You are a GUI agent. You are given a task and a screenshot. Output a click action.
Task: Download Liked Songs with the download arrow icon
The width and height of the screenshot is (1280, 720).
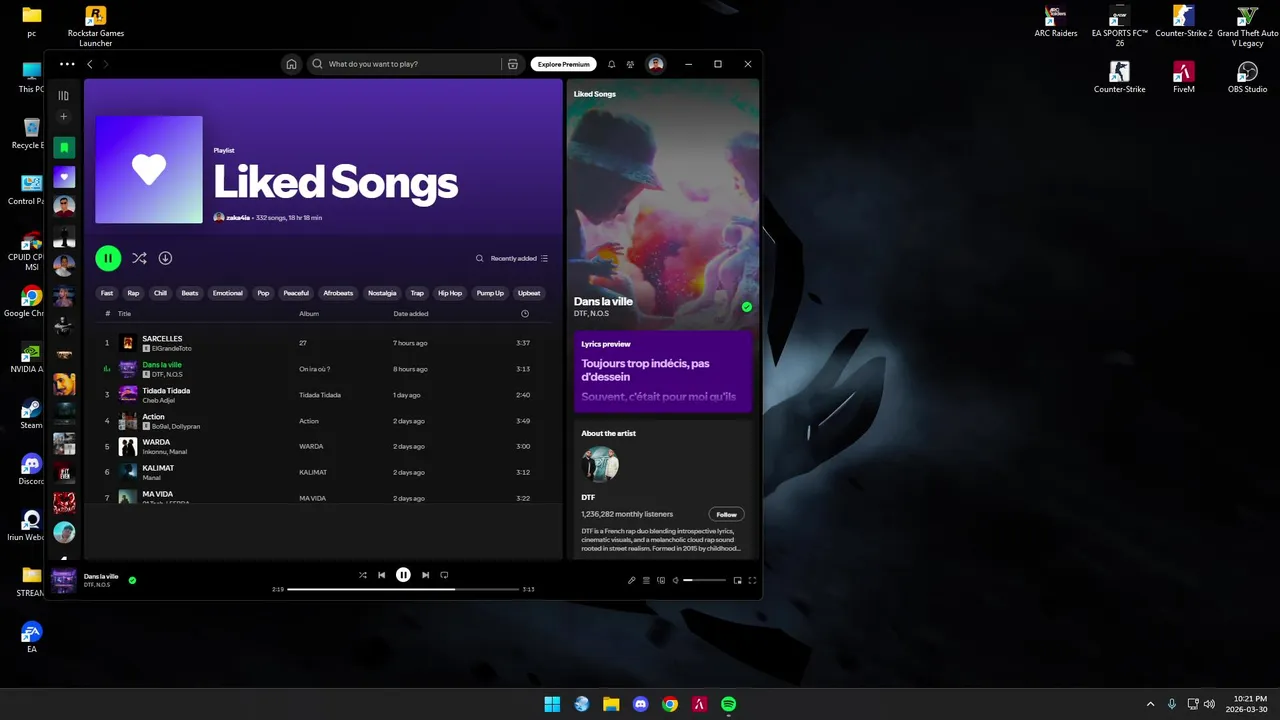tap(166, 258)
